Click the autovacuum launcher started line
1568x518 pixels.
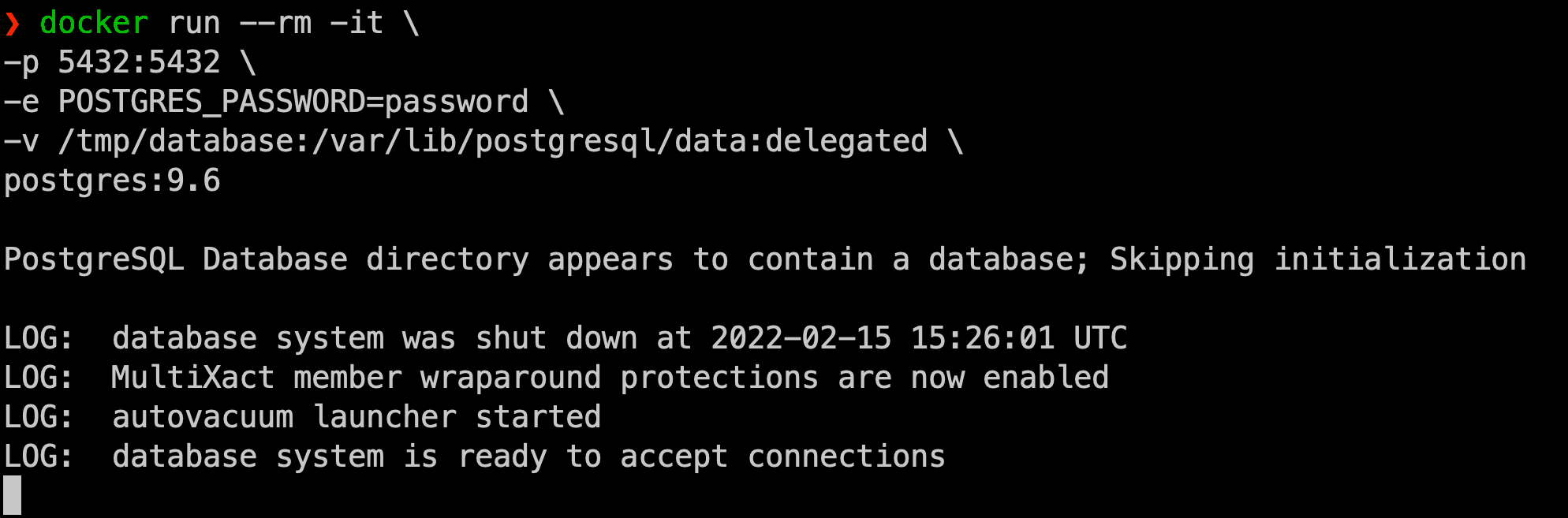[x=357, y=417]
